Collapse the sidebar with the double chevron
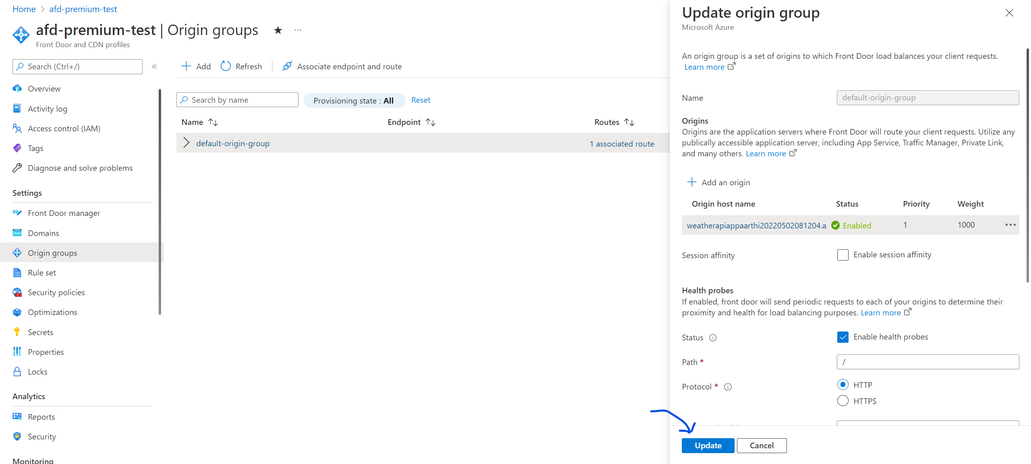 (155, 66)
